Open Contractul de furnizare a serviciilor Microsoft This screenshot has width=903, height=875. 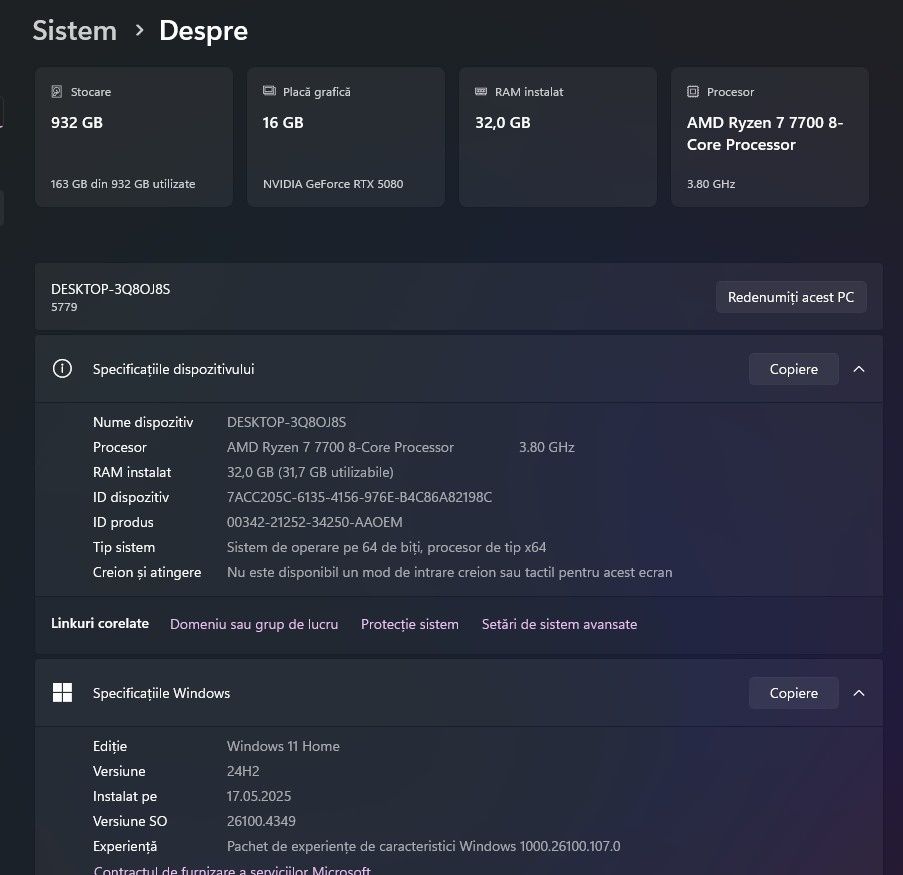click(x=232, y=870)
